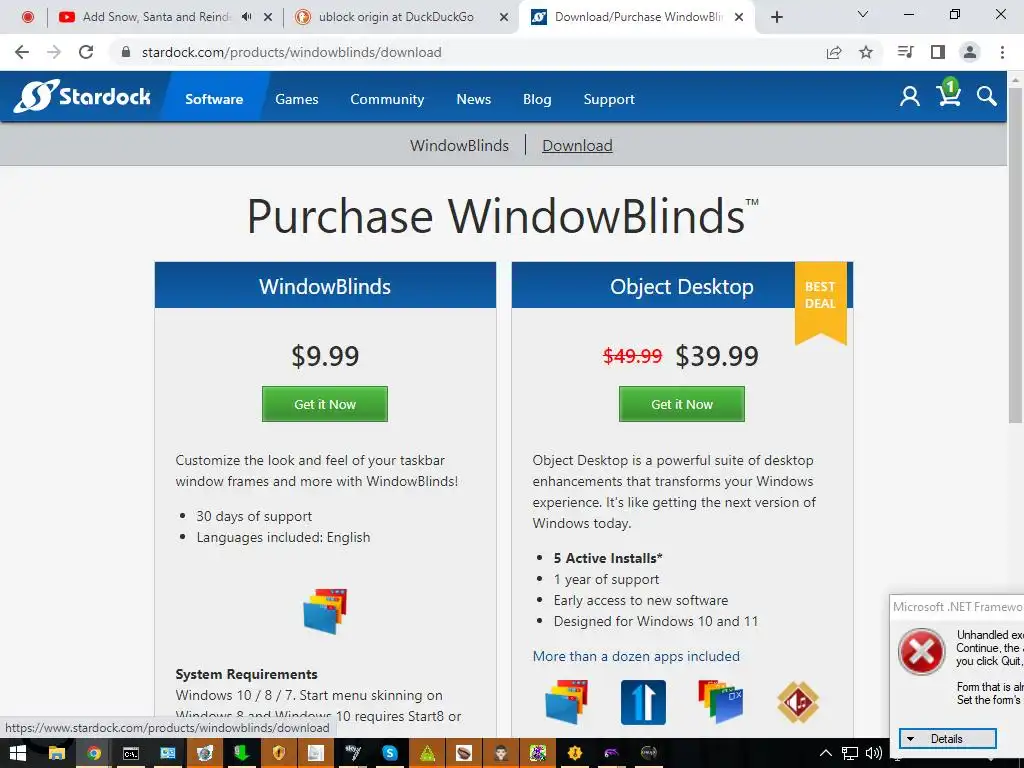Open the shopping cart with one item
The height and width of the screenshot is (768, 1024).
point(949,93)
